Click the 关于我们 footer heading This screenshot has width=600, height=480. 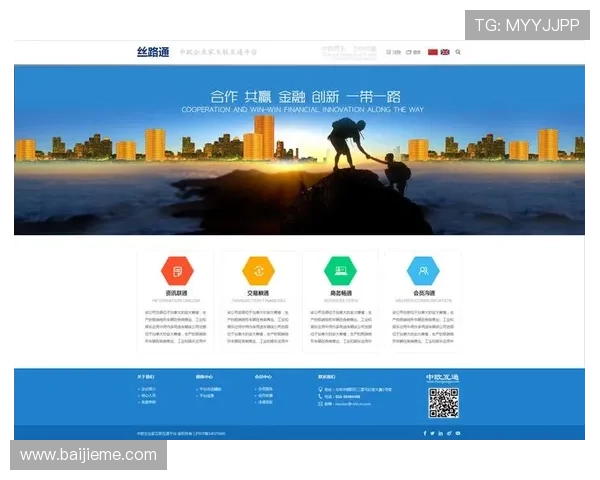point(145,377)
